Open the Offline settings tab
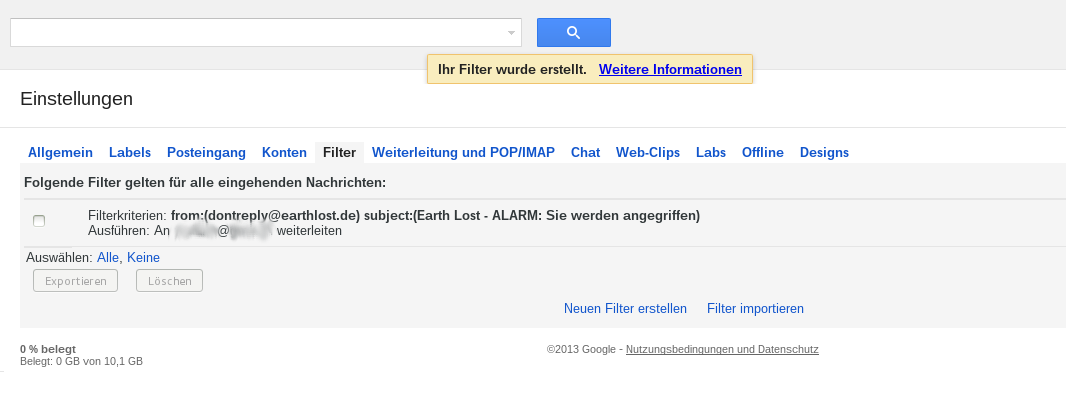The image size is (1066, 408). [x=763, y=153]
